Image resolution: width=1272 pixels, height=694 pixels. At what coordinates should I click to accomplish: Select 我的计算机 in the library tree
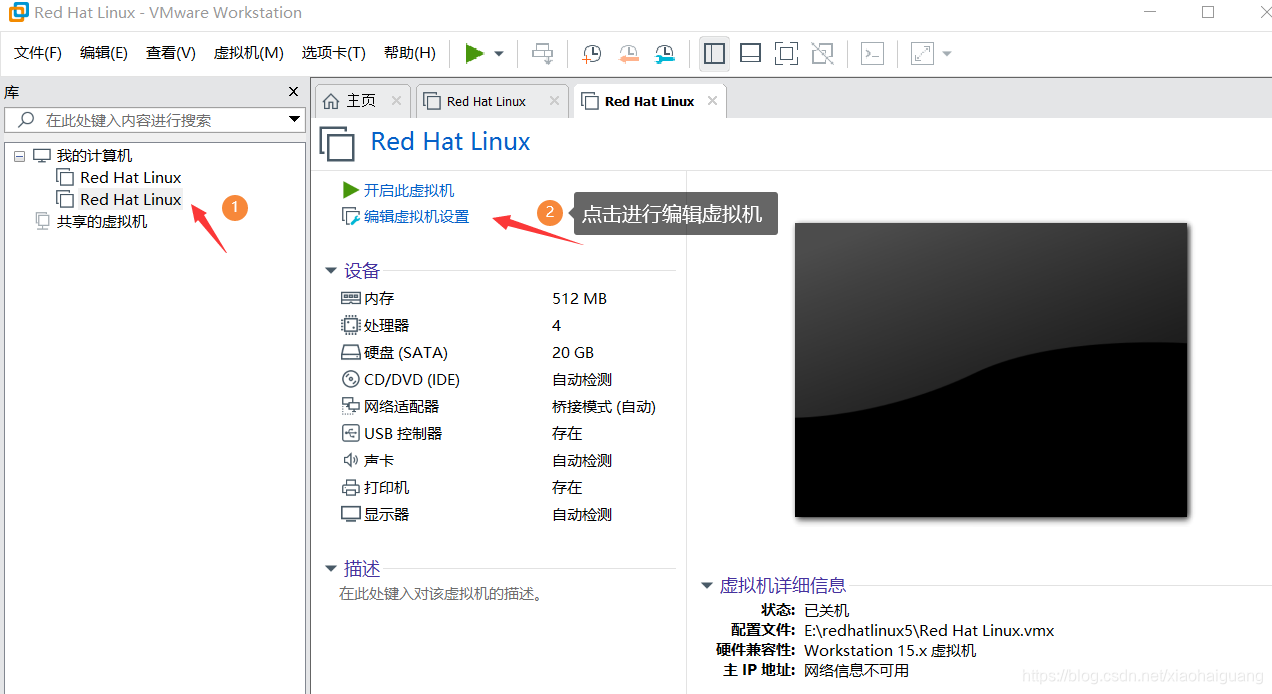[94, 156]
